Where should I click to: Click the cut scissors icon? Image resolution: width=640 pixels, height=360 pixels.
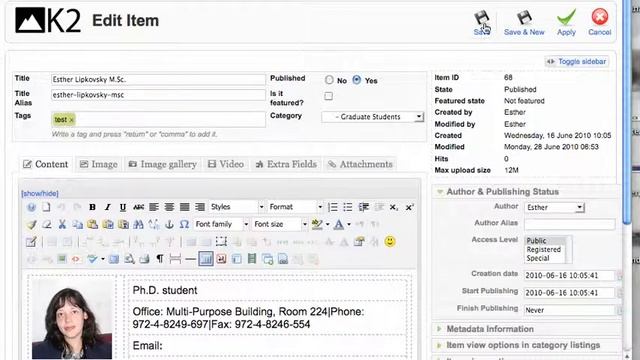tap(62, 224)
